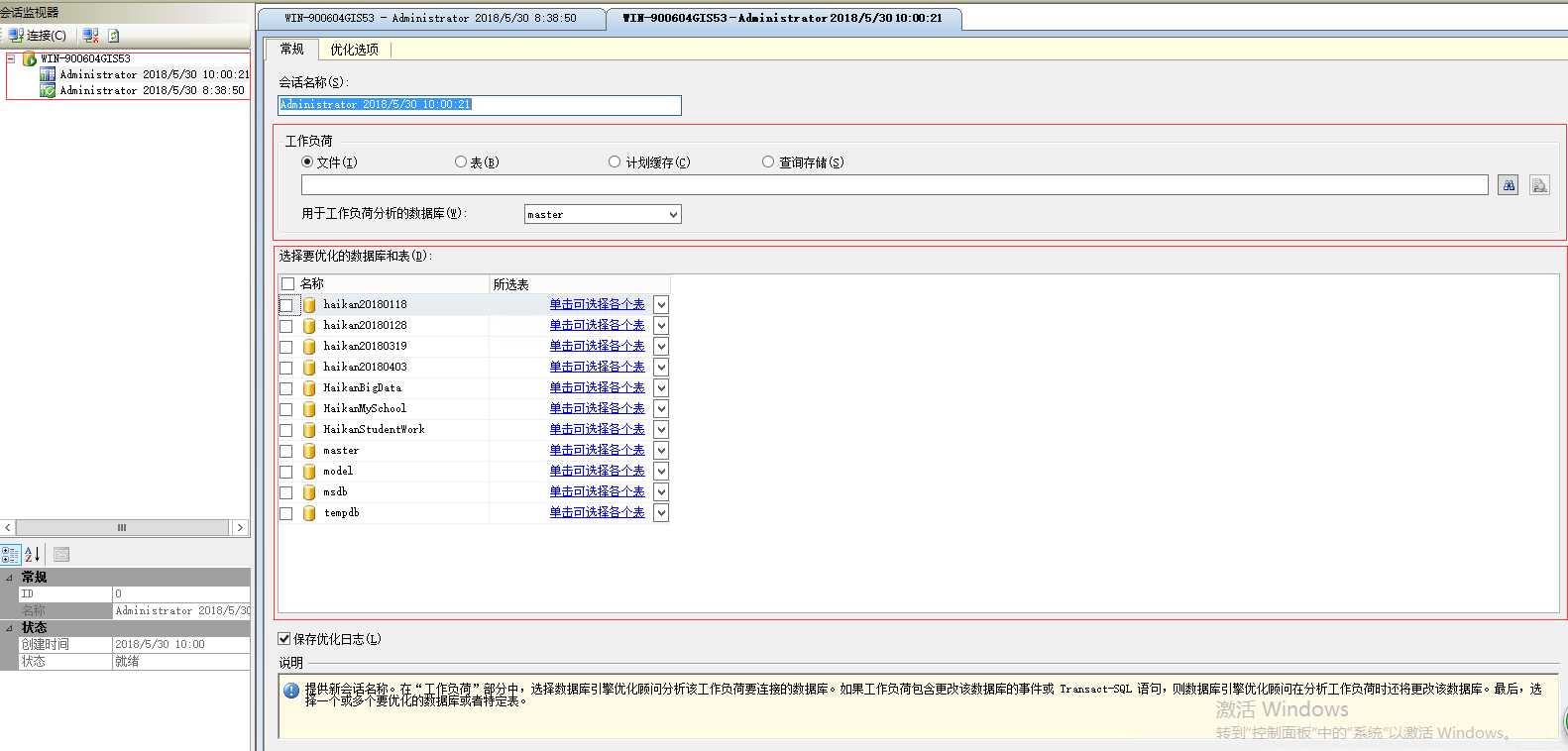Screen dimensions: 1568x751
Task: Select the WIN-900604GIS53 server tree item
Action: (85, 58)
